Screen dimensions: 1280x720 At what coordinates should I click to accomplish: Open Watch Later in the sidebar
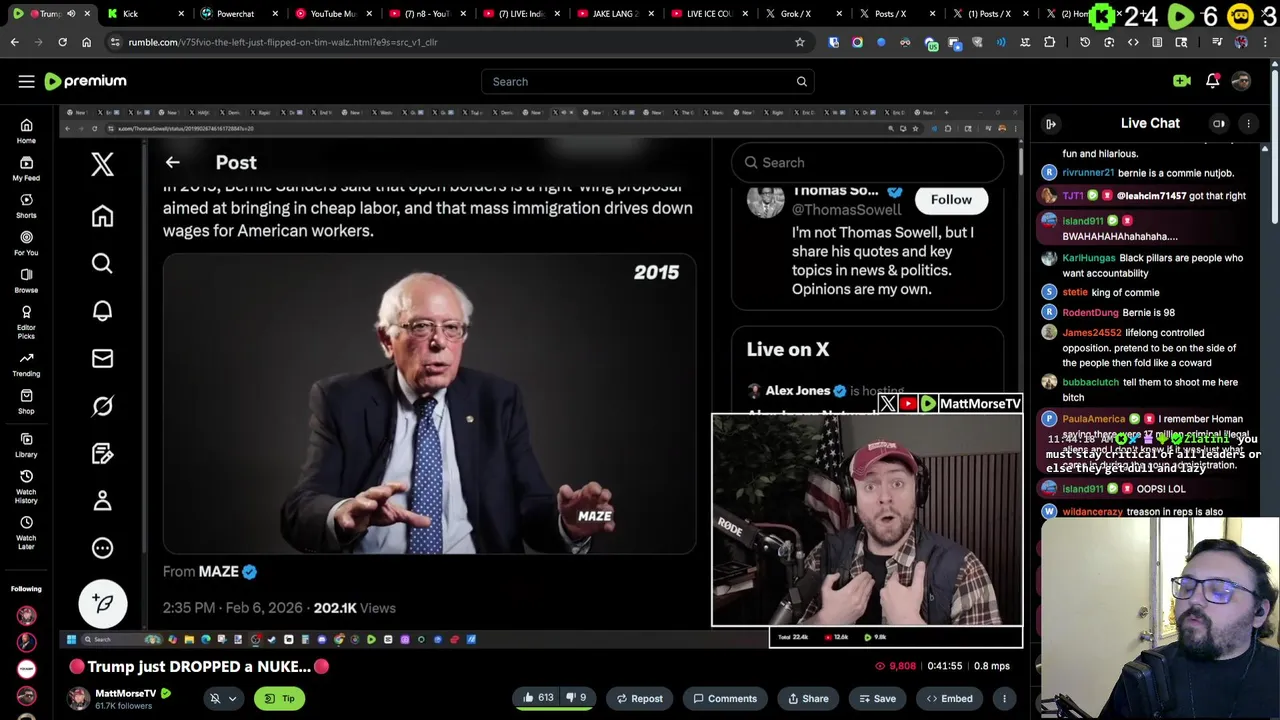coord(26,533)
